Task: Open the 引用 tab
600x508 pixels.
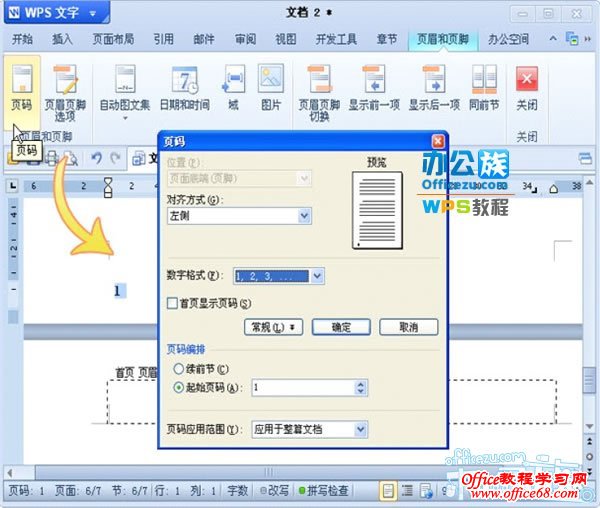Action: (163, 39)
